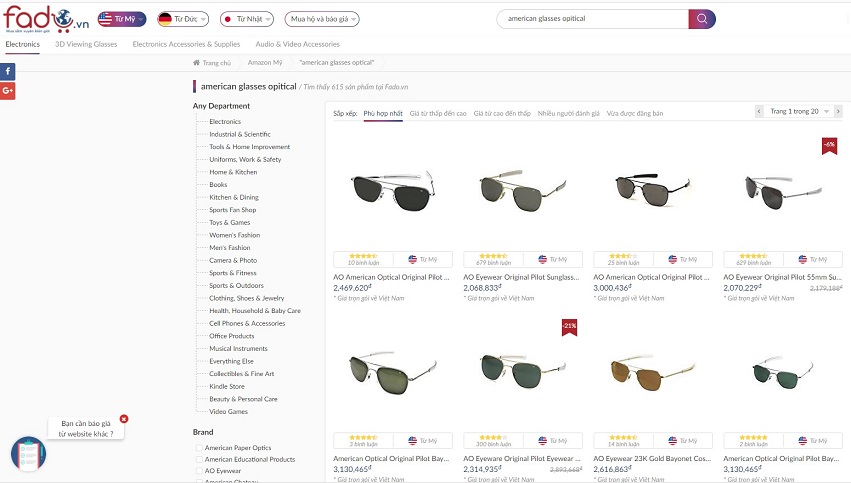This screenshot has width=851, height=483.
Task: Open the clipboard quote request icon
Action: (28, 454)
